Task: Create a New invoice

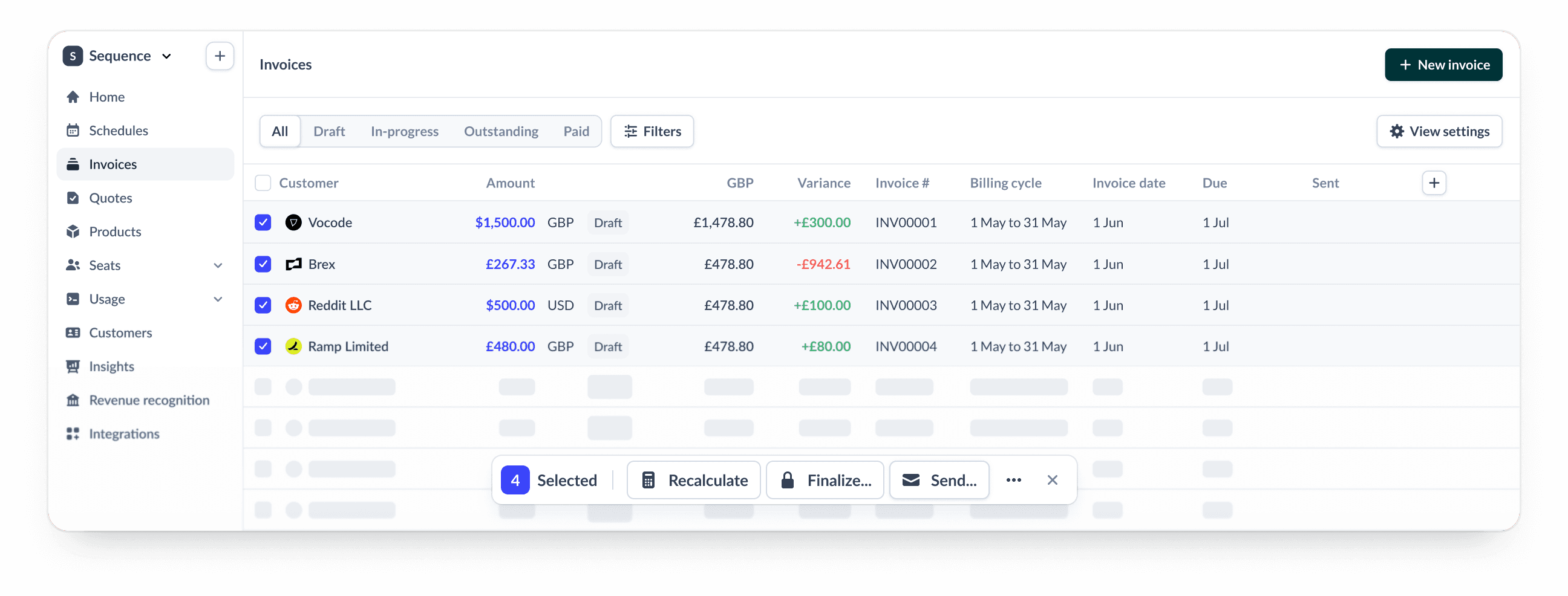Action: click(x=1443, y=65)
